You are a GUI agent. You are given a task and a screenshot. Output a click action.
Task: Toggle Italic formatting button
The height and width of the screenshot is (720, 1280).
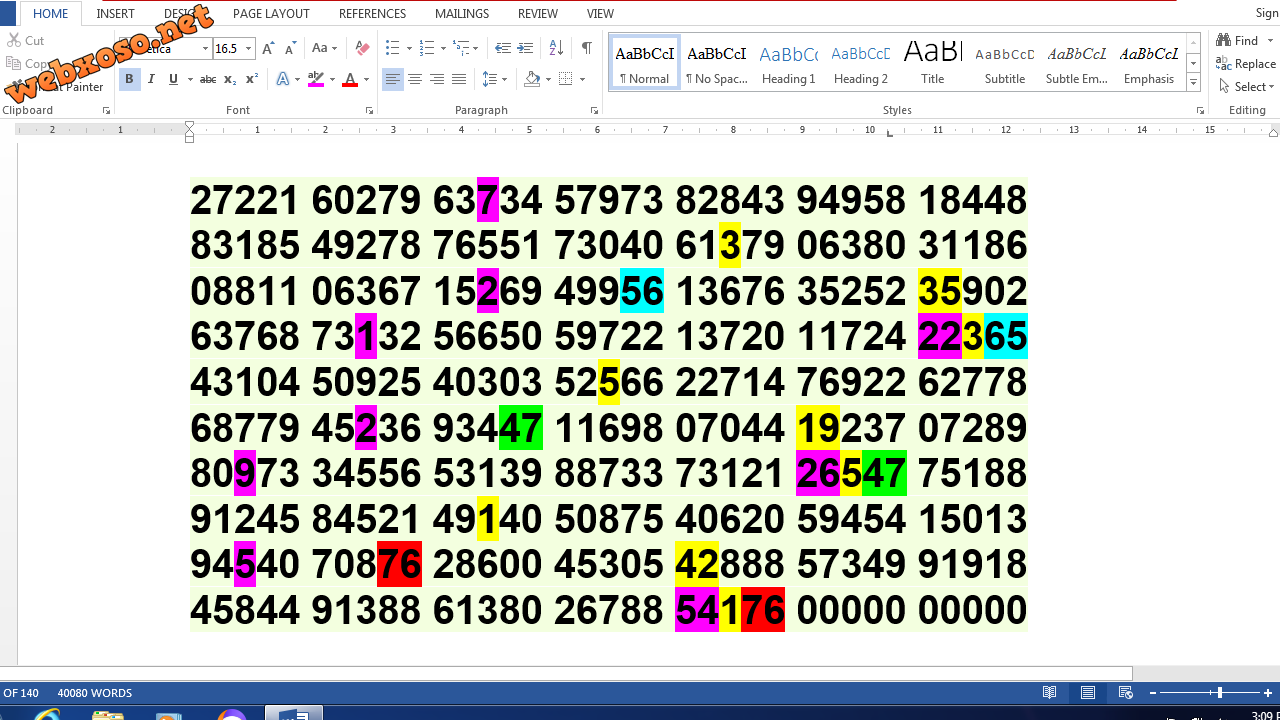pos(151,79)
